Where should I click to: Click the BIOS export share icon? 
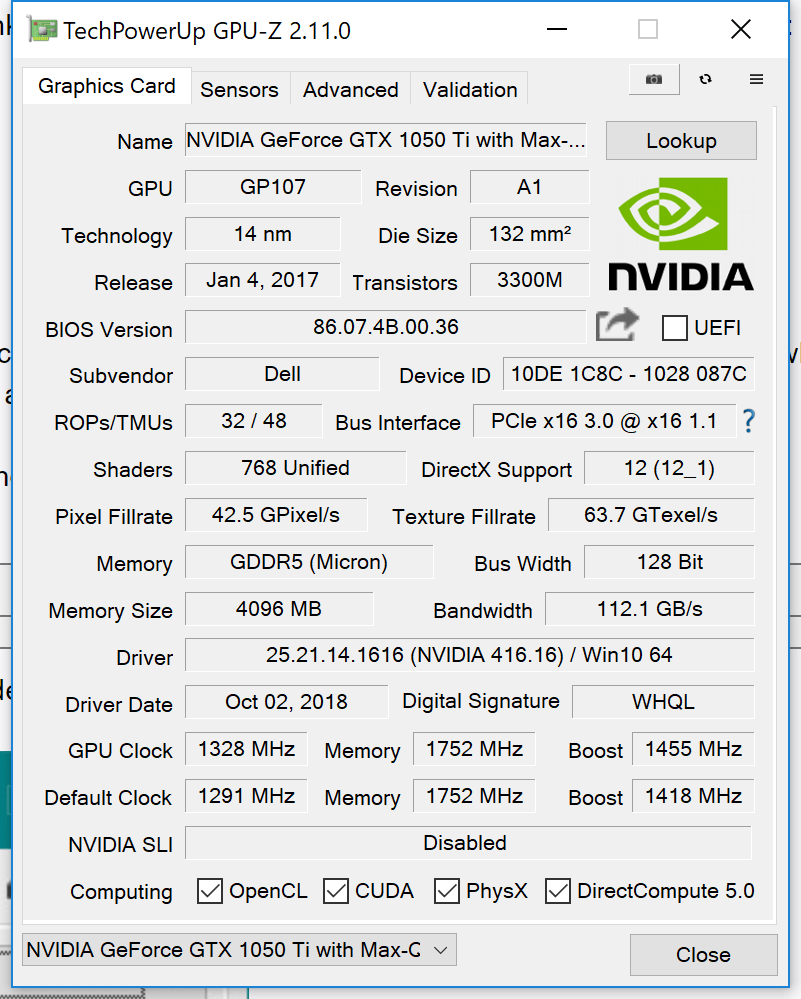point(617,326)
